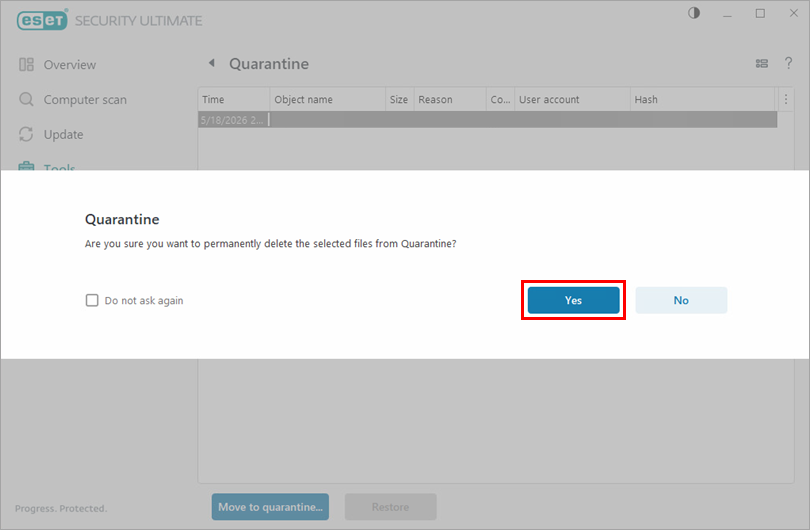
Task: Open the Overview section icon
Action: (x=26, y=65)
